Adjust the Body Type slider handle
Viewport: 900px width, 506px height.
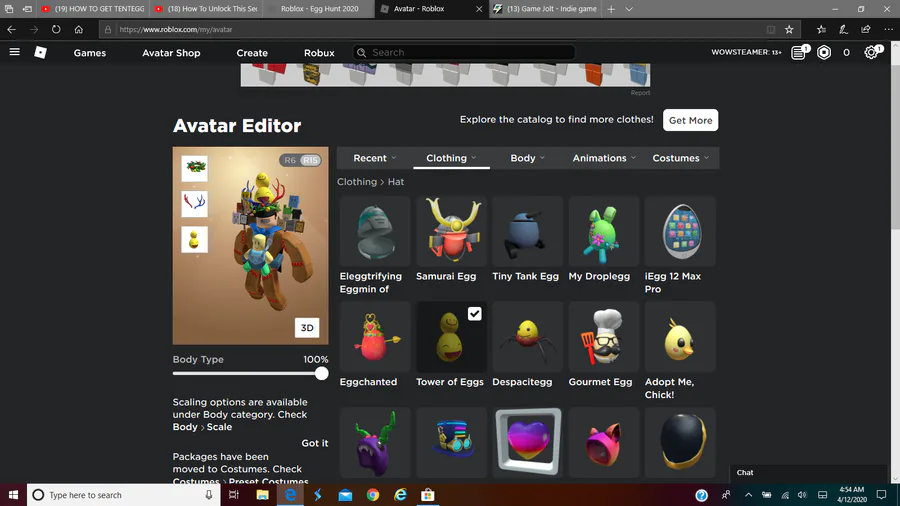tap(321, 373)
